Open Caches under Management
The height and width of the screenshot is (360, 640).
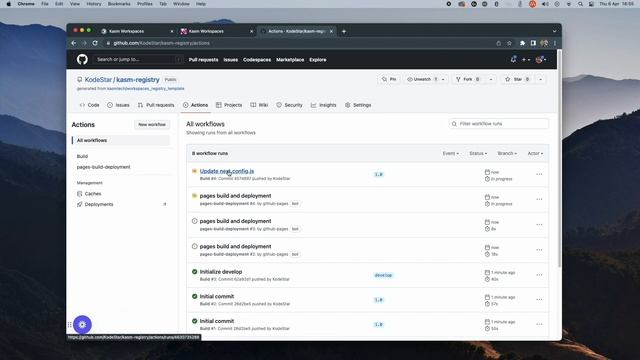pos(93,193)
